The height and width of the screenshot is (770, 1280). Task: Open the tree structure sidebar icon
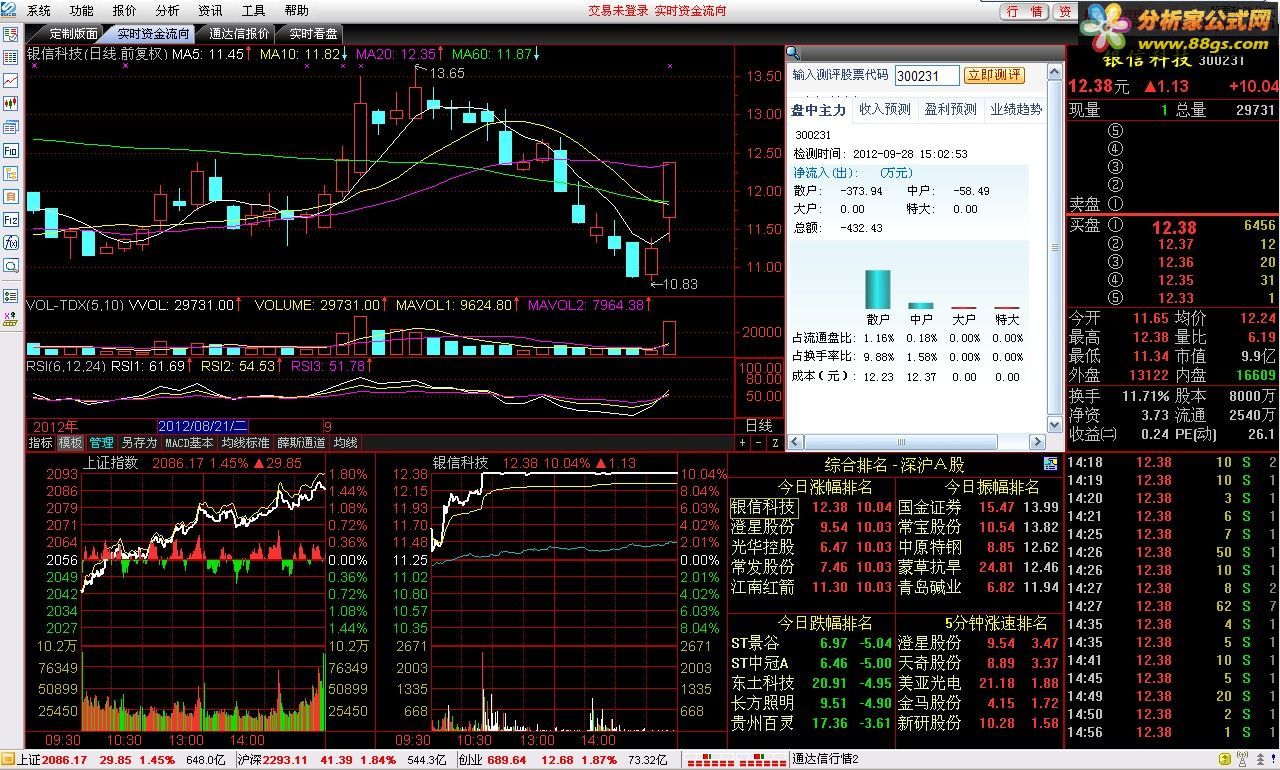[x=11, y=174]
